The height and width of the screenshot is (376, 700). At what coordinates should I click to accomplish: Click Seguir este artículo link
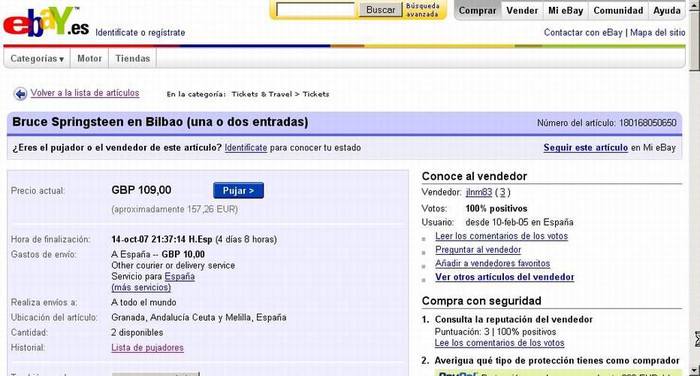point(585,147)
